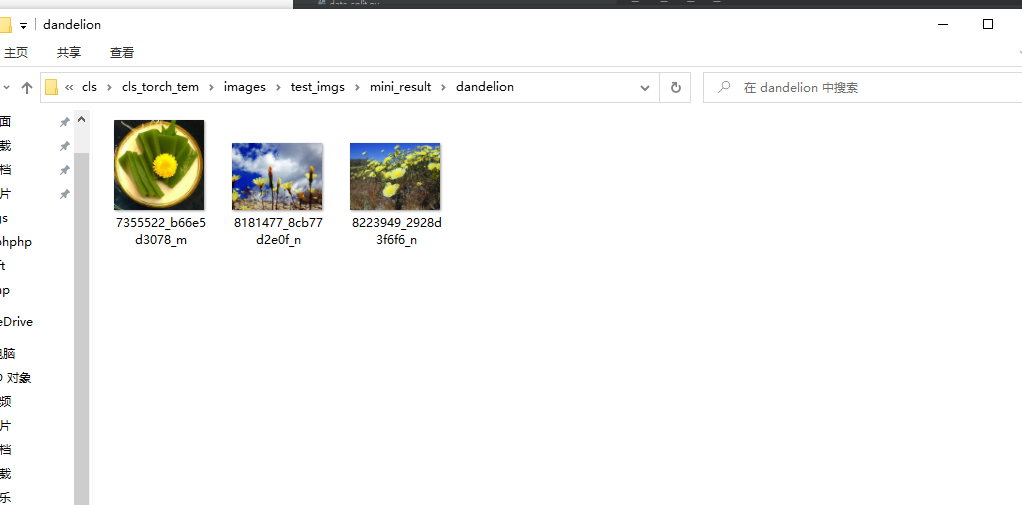The height and width of the screenshot is (505, 1022).
Task: Navigate to mini_result in the breadcrumb
Action: [400, 87]
